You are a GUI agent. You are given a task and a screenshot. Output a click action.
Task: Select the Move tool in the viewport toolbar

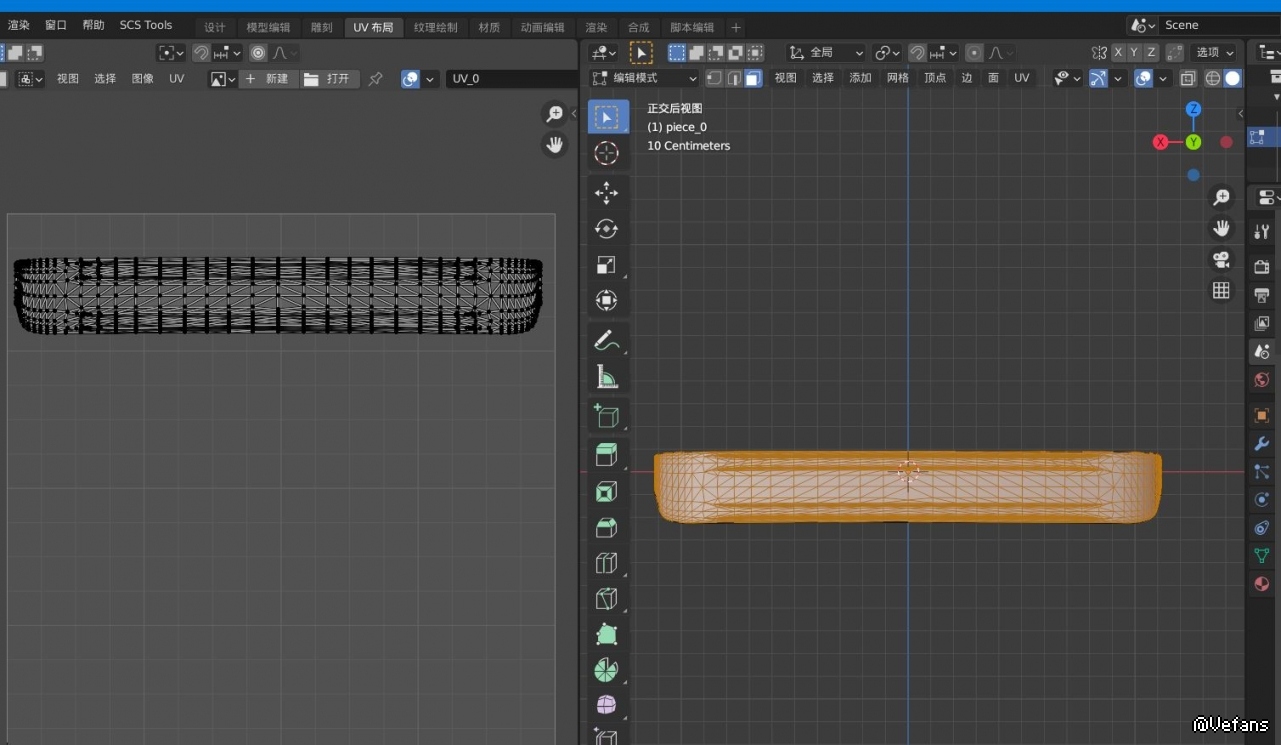(x=606, y=193)
